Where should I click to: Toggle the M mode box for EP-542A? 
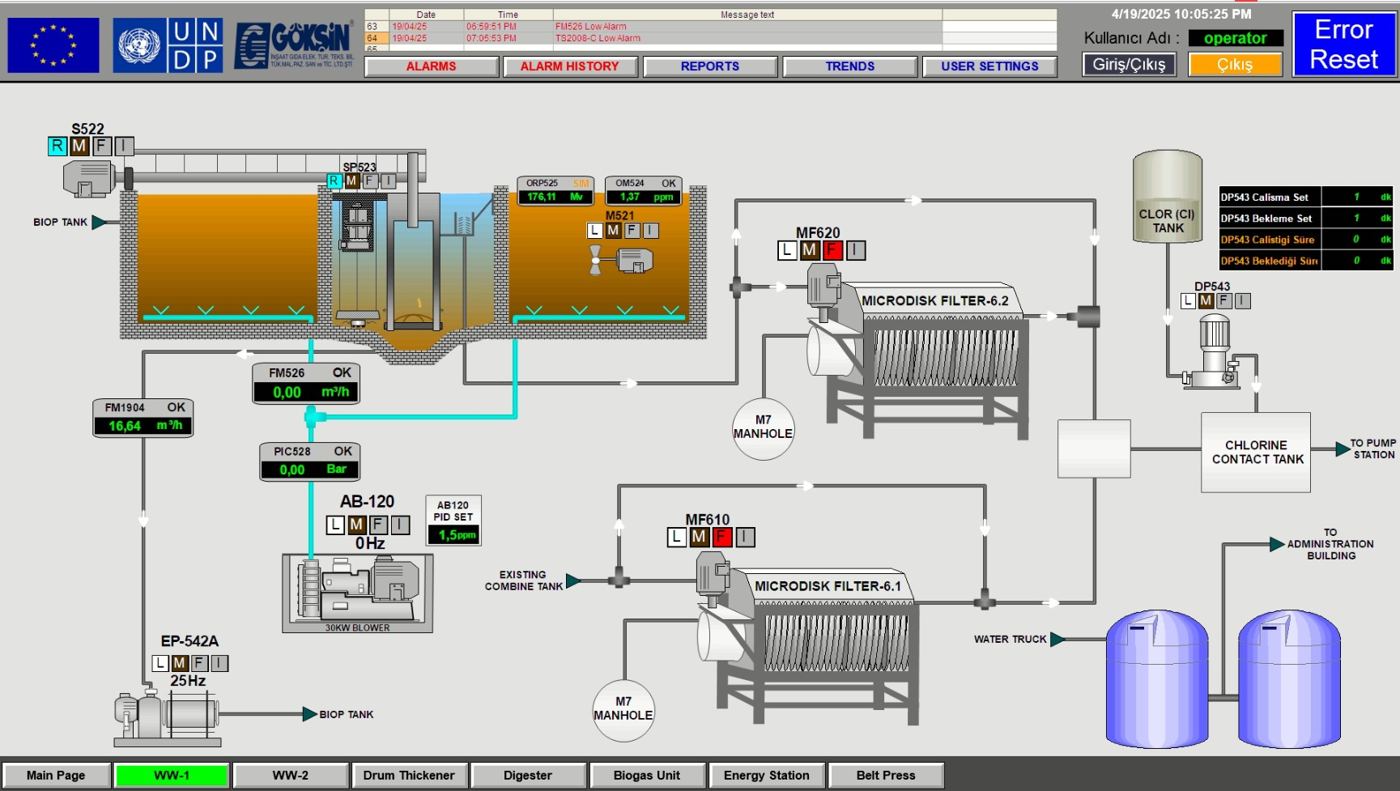pos(179,663)
